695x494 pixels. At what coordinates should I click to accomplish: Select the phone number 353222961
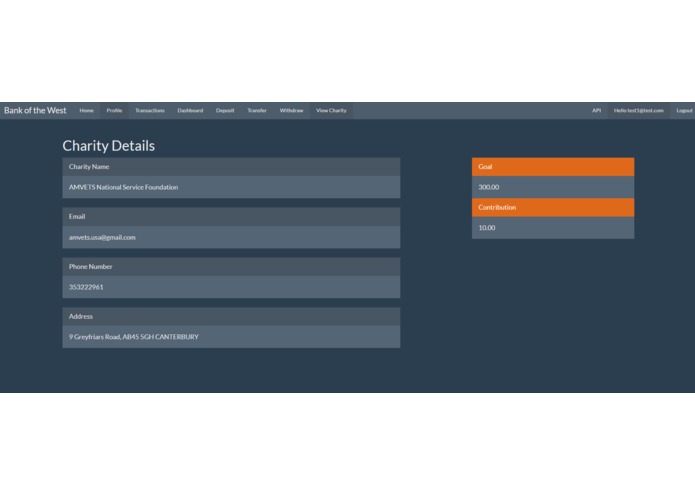pos(86,287)
